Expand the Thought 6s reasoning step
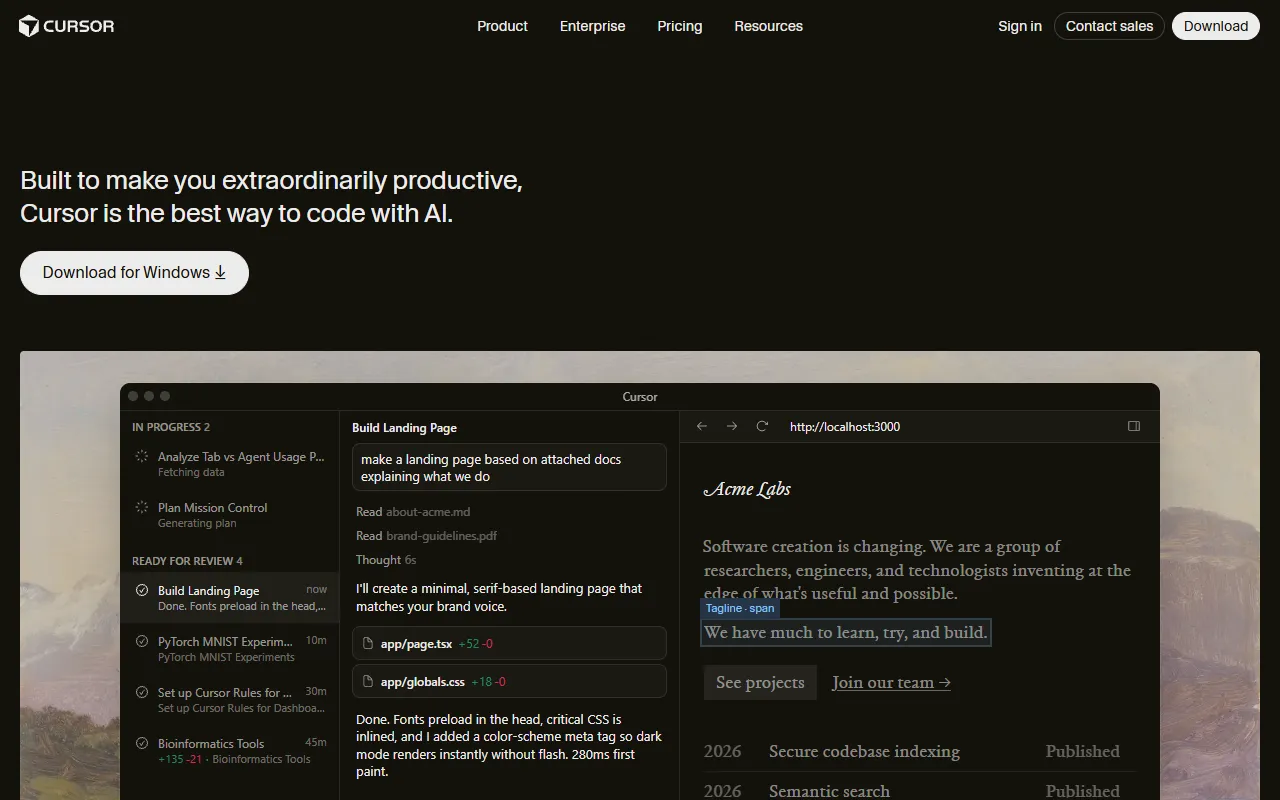The height and width of the screenshot is (800, 1280). 386,560
